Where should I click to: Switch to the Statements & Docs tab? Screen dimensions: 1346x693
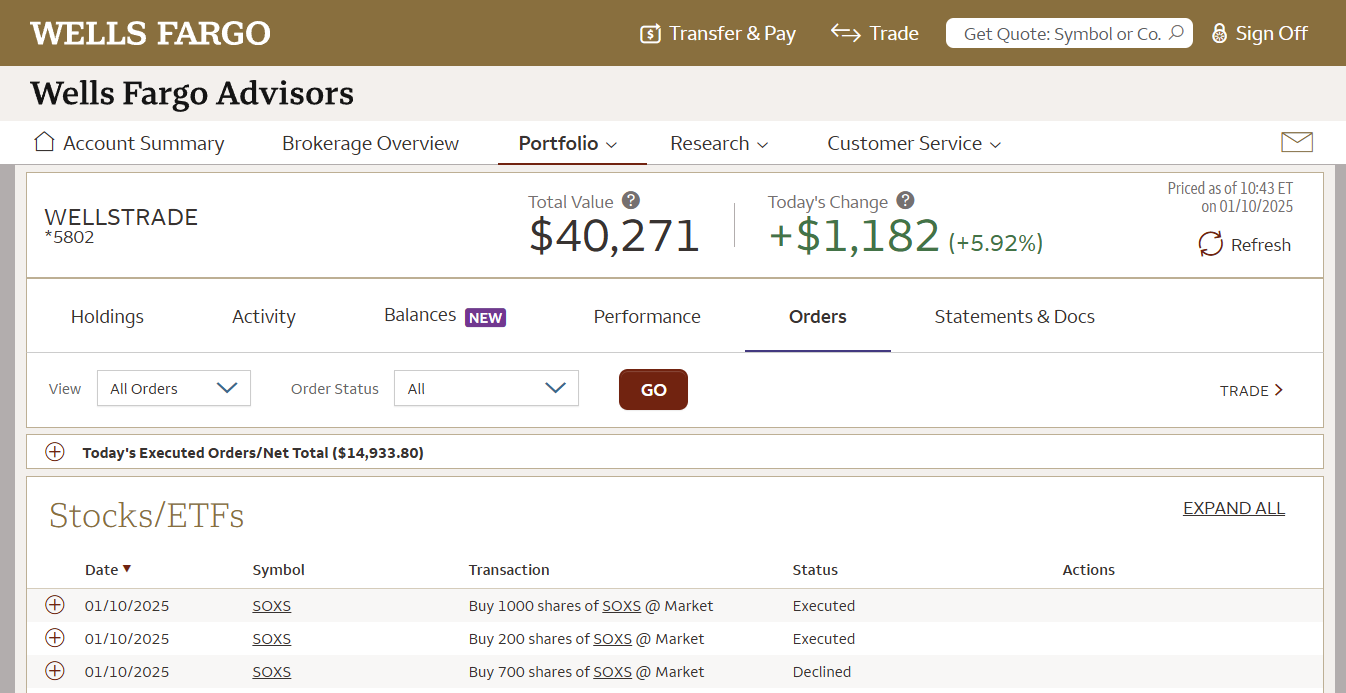click(1014, 316)
